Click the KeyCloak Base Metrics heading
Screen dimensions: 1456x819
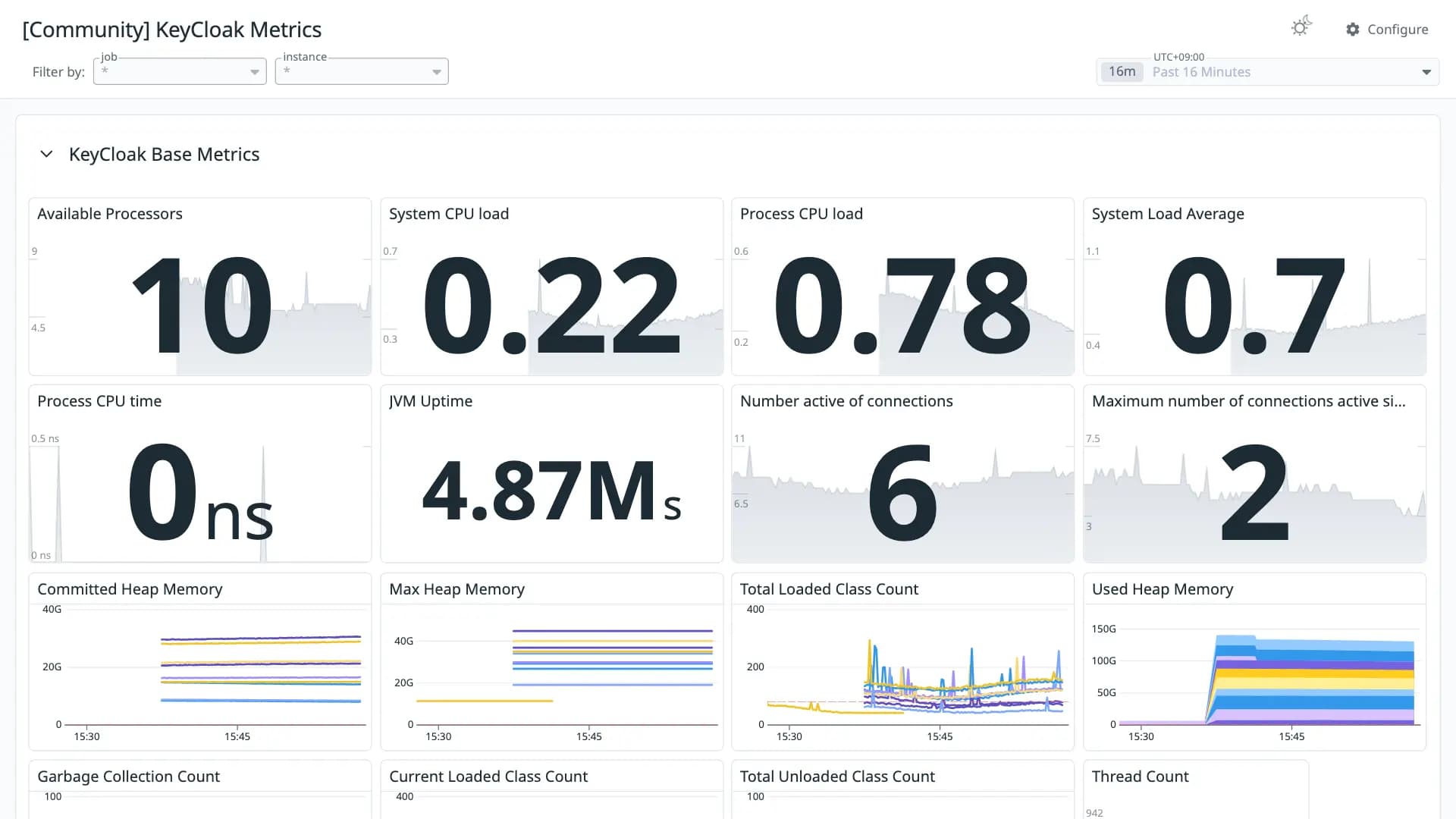tap(164, 154)
